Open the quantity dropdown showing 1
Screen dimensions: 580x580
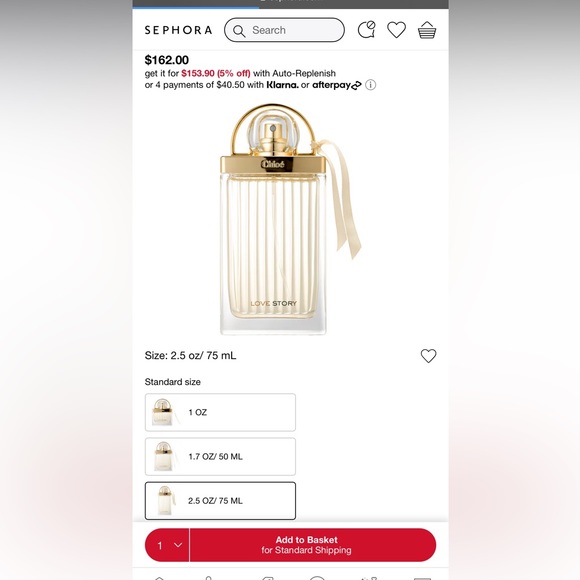click(167, 545)
